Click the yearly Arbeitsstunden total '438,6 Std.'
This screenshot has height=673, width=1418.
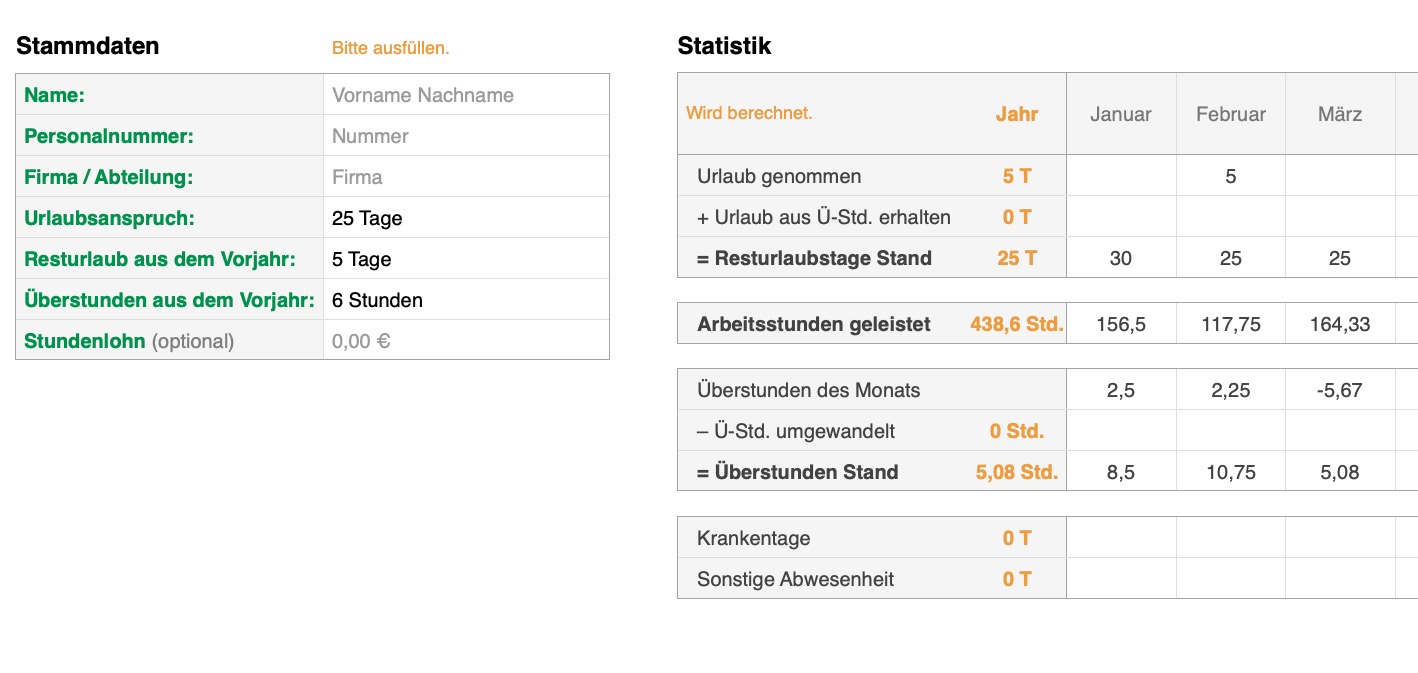[1016, 324]
